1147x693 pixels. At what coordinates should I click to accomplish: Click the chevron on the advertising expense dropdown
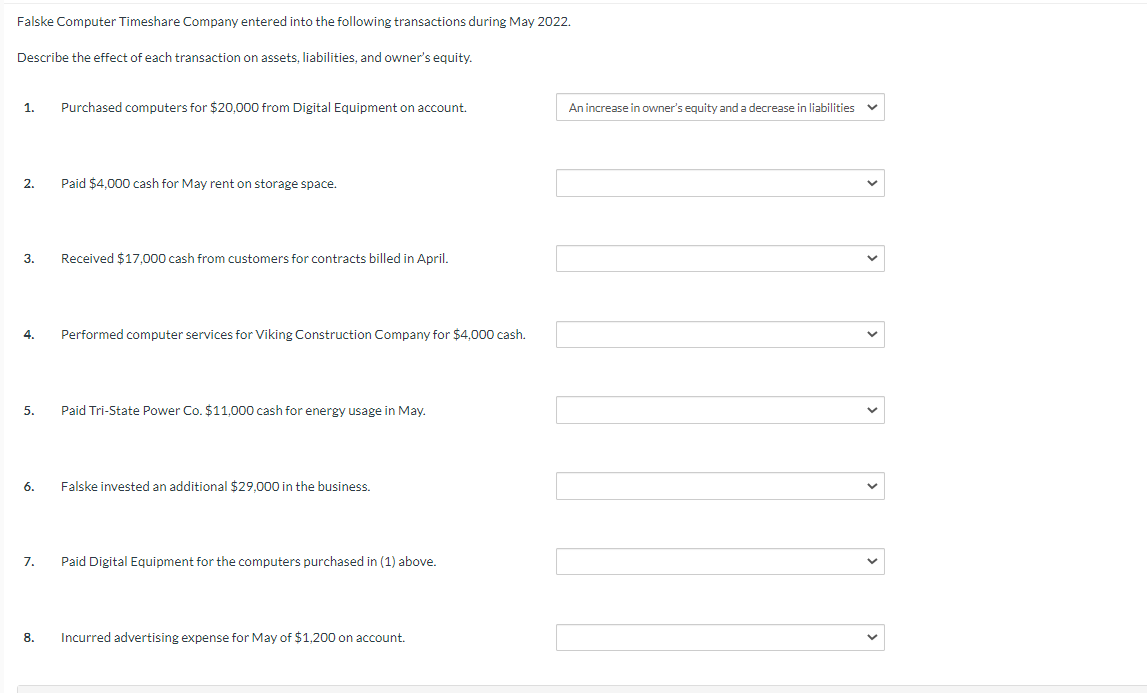pyautogui.click(x=872, y=637)
